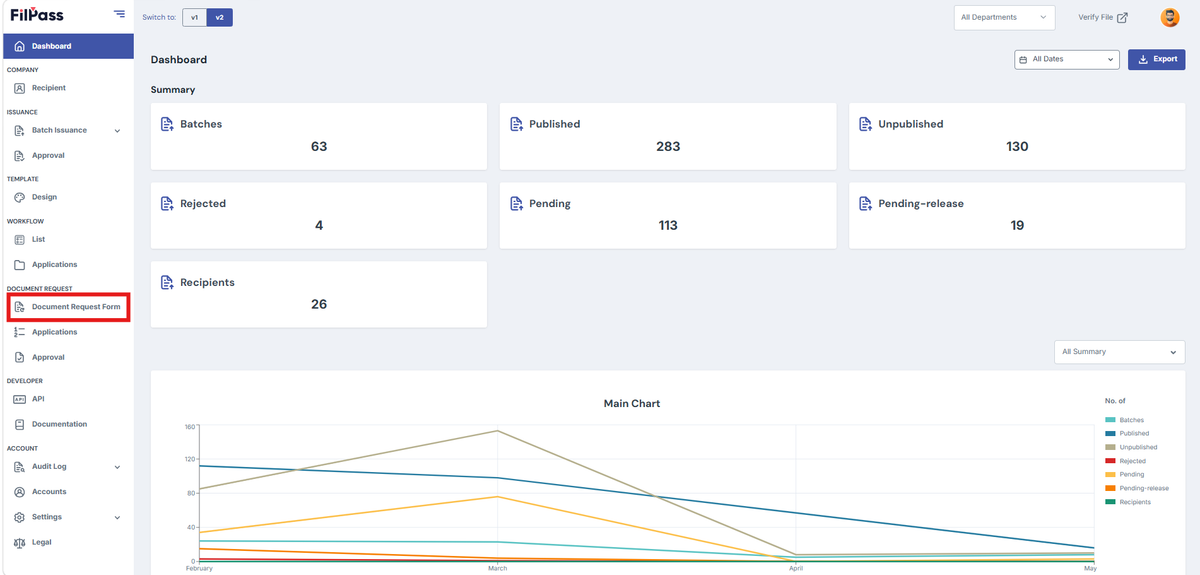Click the API developer icon
This screenshot has height=575, width=1200.
19,399
